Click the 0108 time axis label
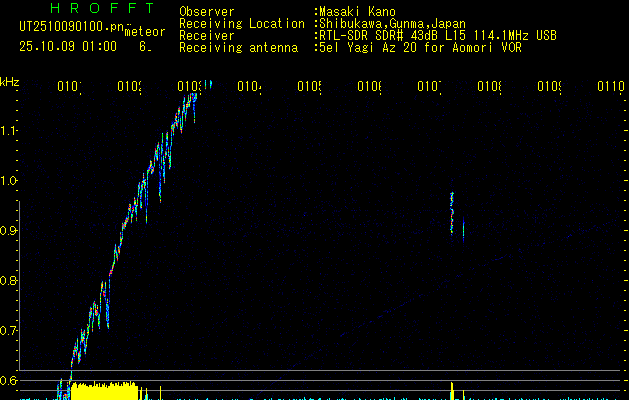 [x=489, y=86]
